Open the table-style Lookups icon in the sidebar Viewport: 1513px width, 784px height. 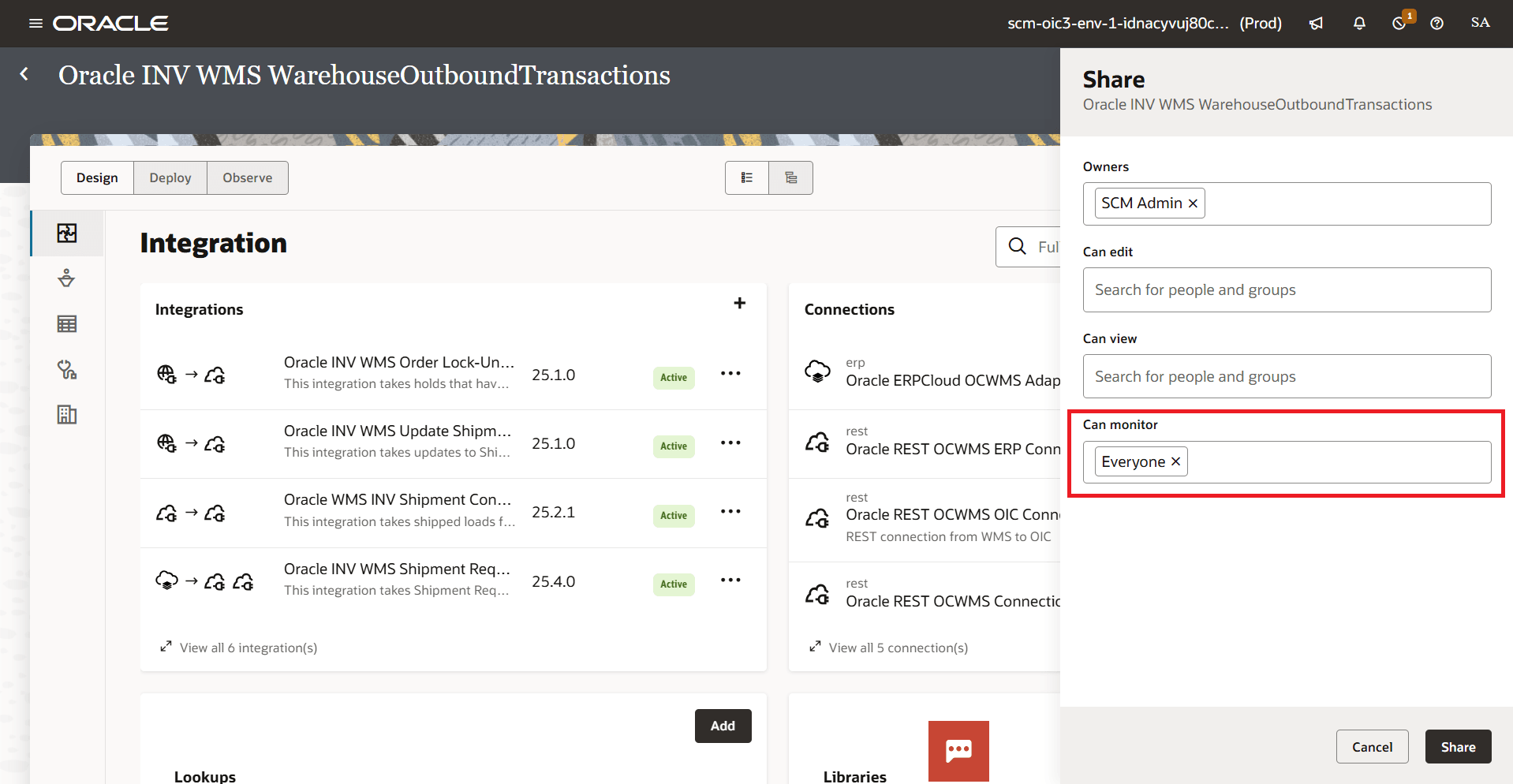coord(66,323)
